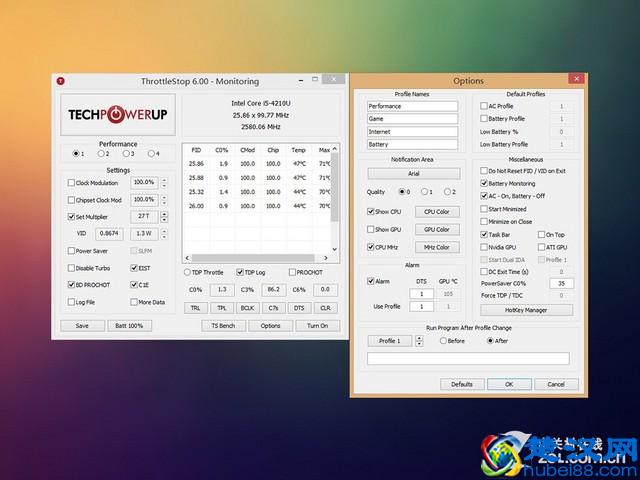The height and width of the screenshot is (480, 640).
Task: Click the TechPowerUp logo banner
Action: pyautogui.click(x=117, y=115)
